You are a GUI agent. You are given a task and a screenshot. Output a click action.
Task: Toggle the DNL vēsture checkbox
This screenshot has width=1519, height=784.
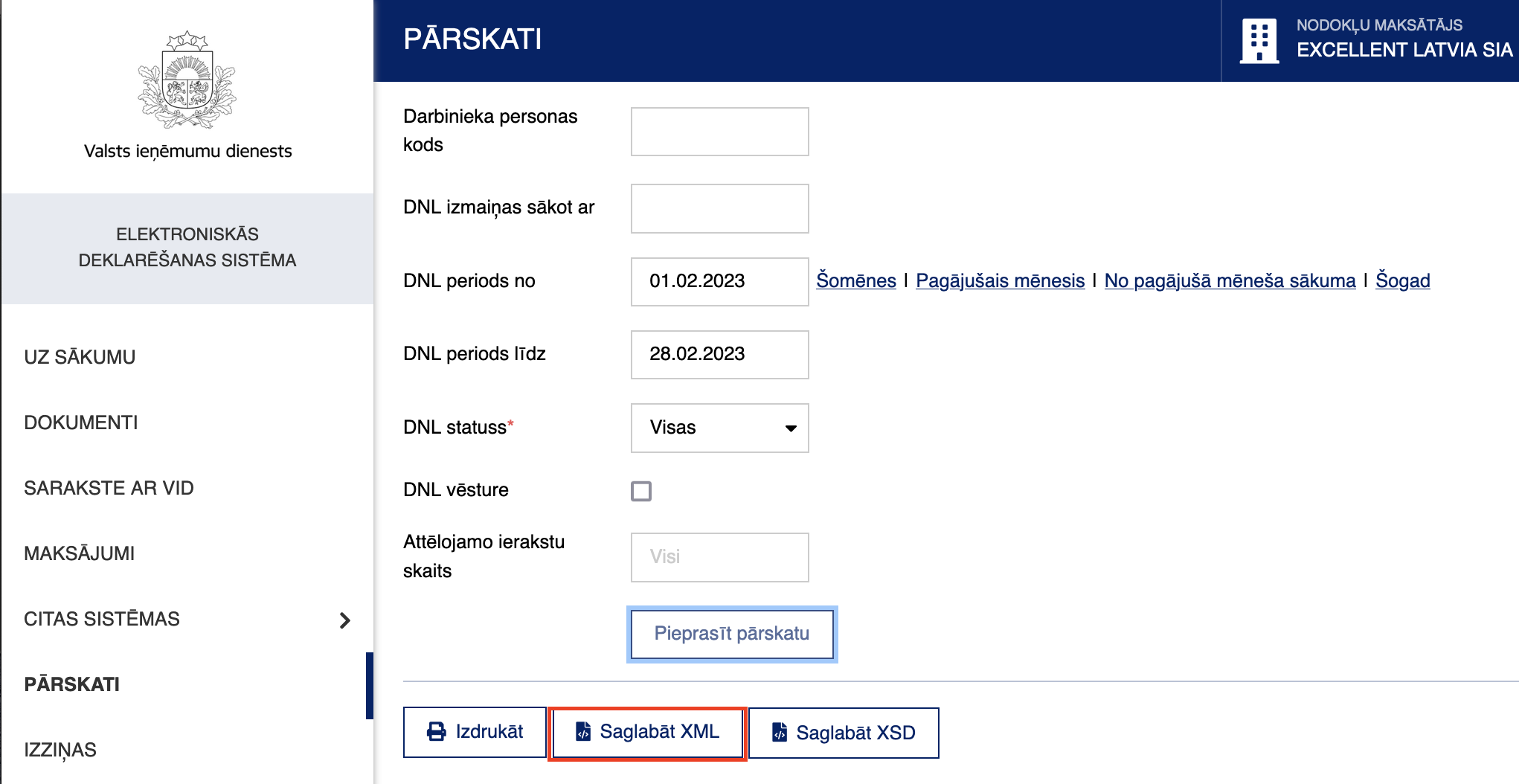641,491
